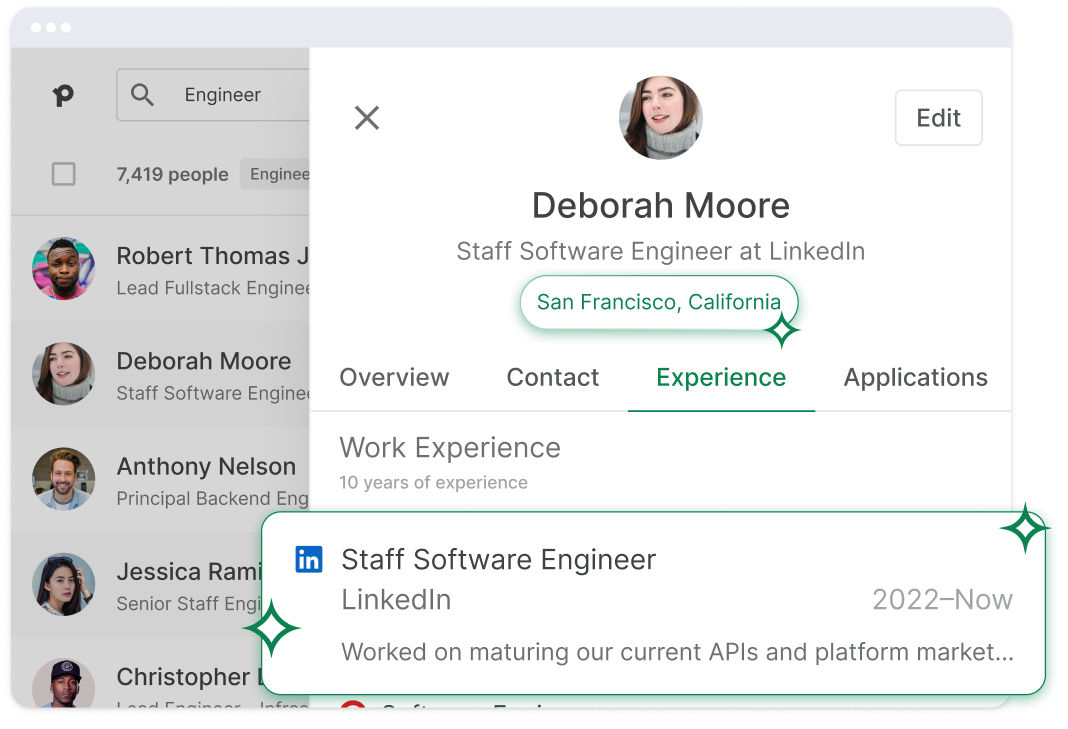Select the Robert Thomas name in list
This screenshot has width=1068, height=729.
pyautogui.click(x=213, y=256)
